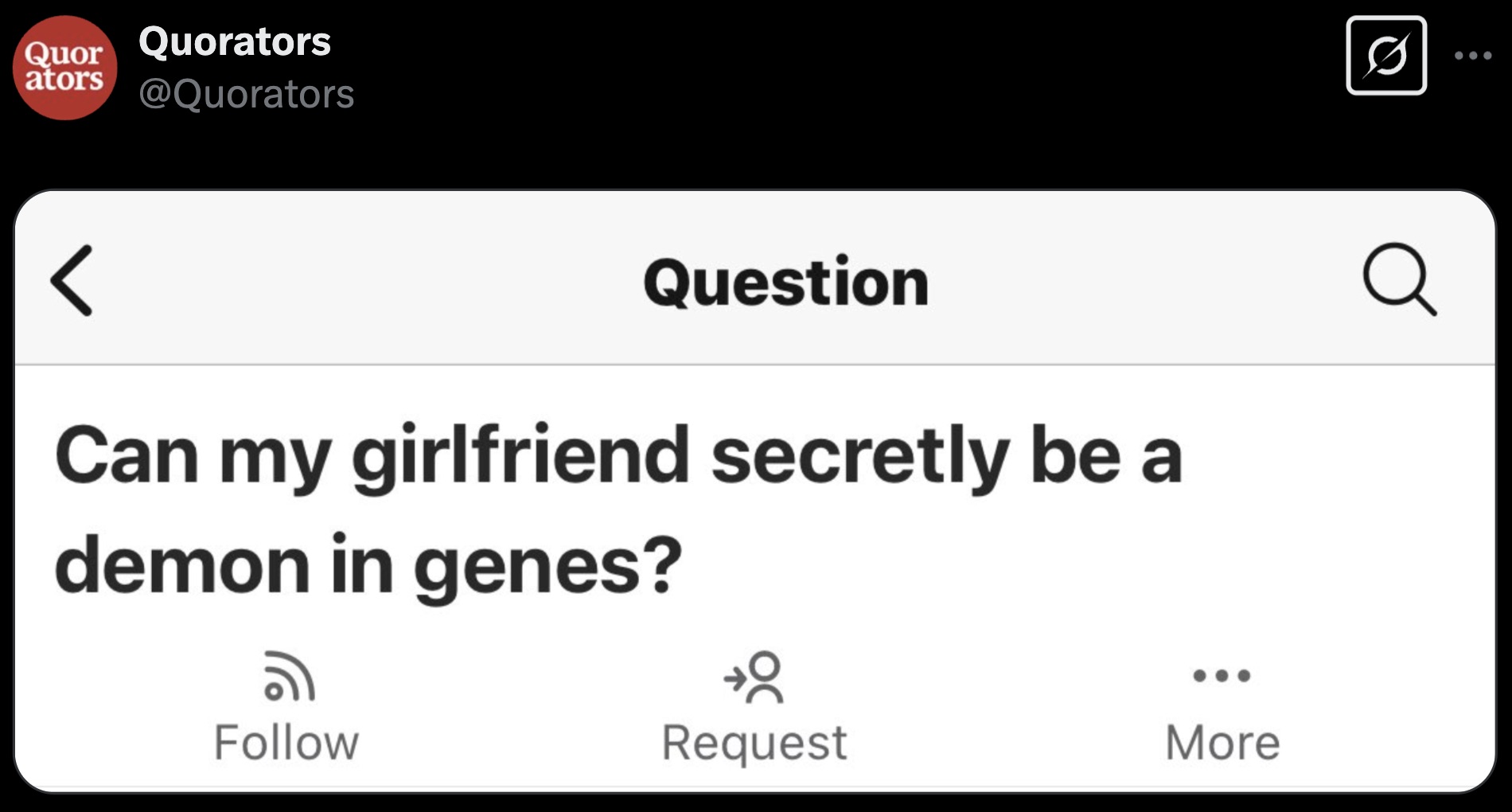Click the Follow feed signal icon
The height and width of the screenshot is (812, 1512).
tap(289, 676)
